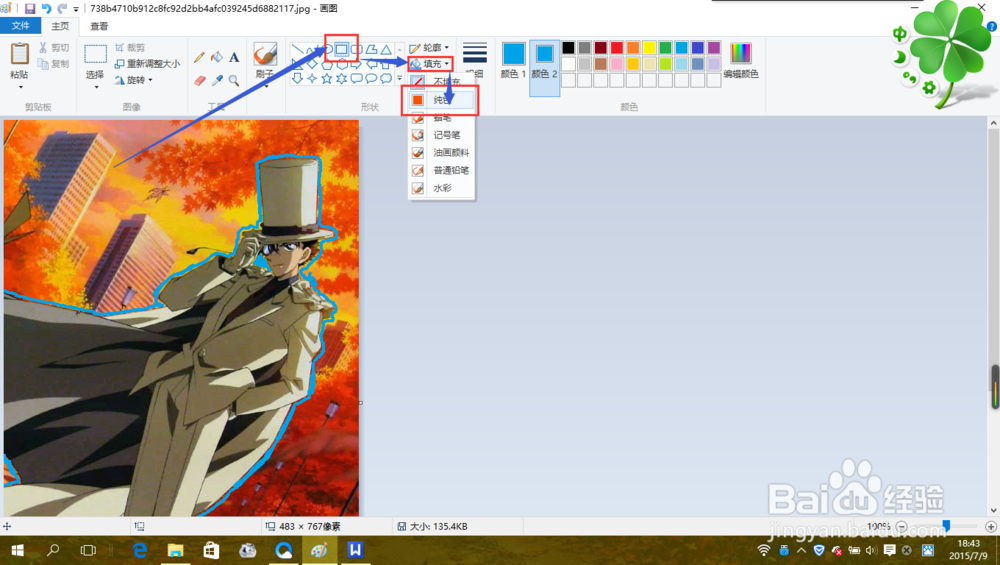Choose the Oval callout shape
Screen dimensions: 1000x565
[371, 78]
